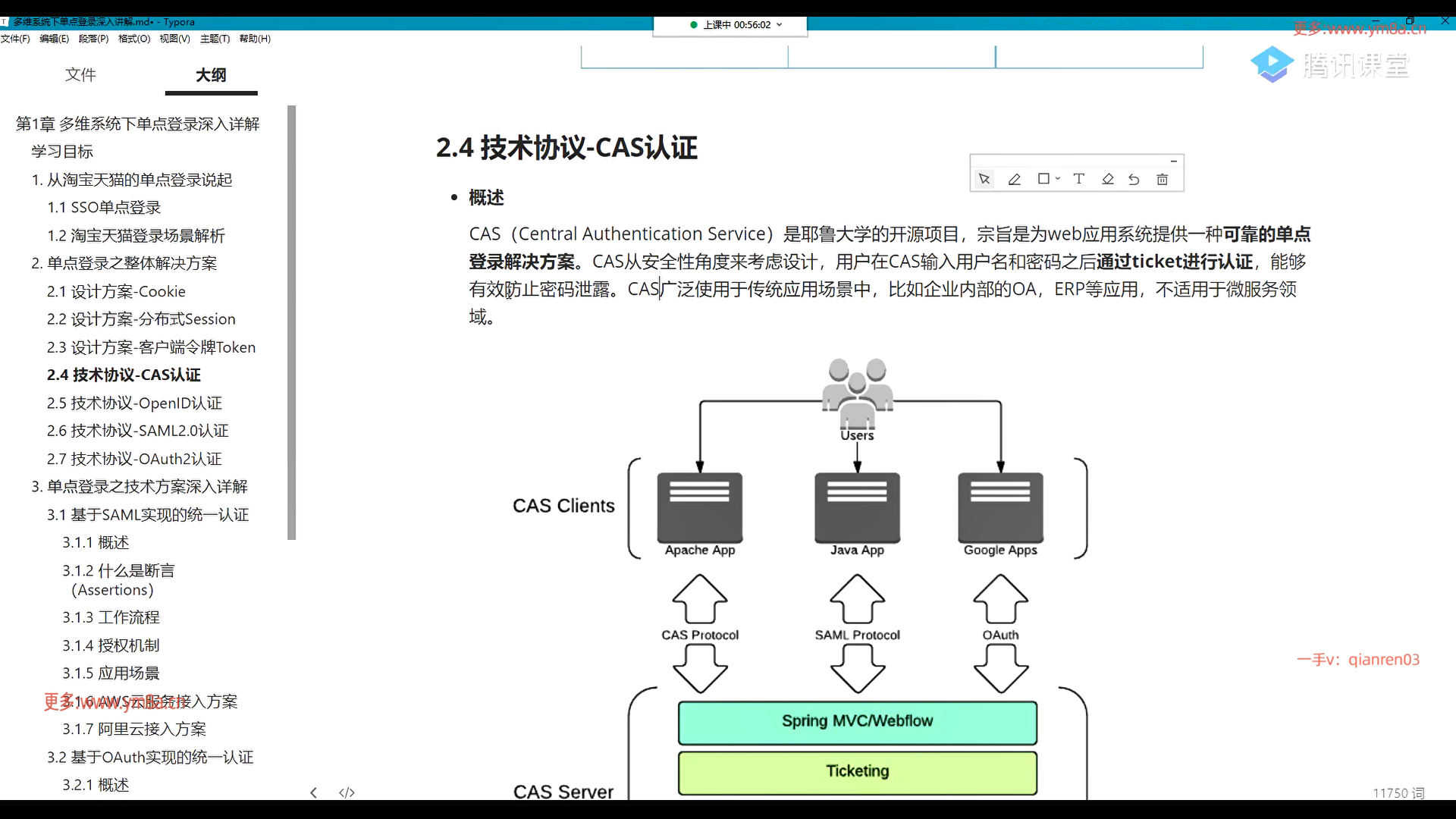Open the 主题(T) menu
This screenshot has width=1456, height=819.
(x=215, y=39)
